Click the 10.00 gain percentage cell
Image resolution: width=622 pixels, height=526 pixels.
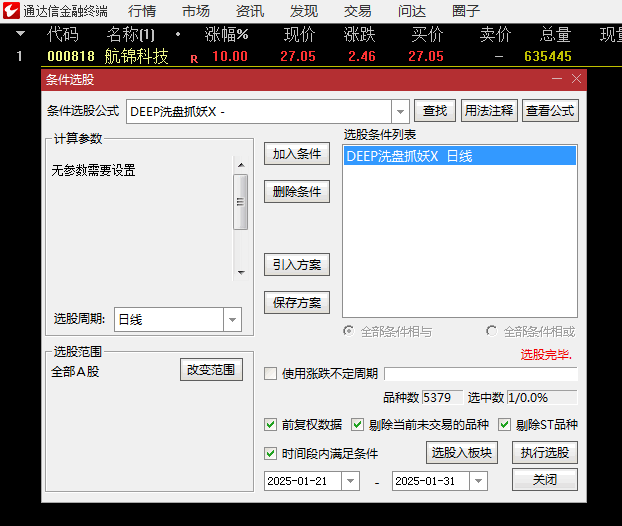coord(230,56)
